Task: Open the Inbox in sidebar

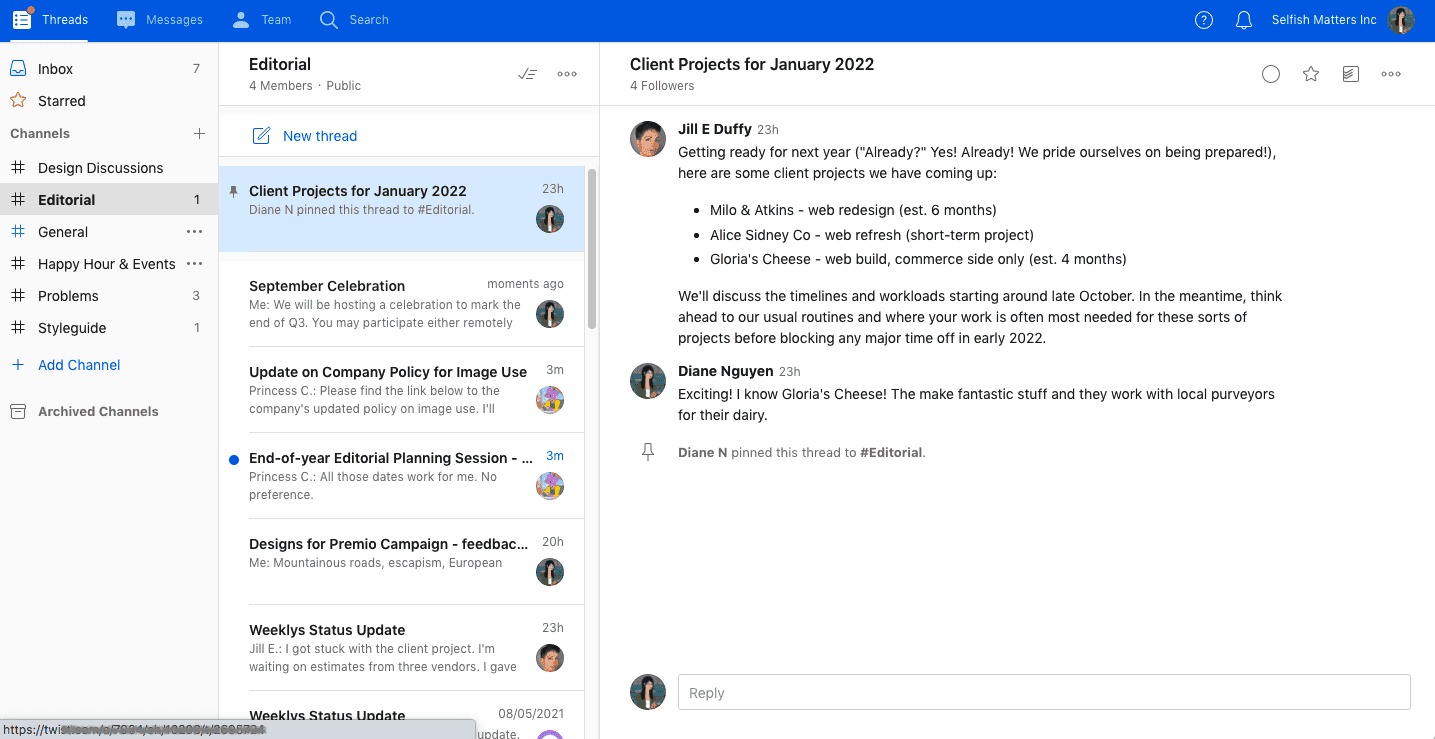Action: click(55, 69)
